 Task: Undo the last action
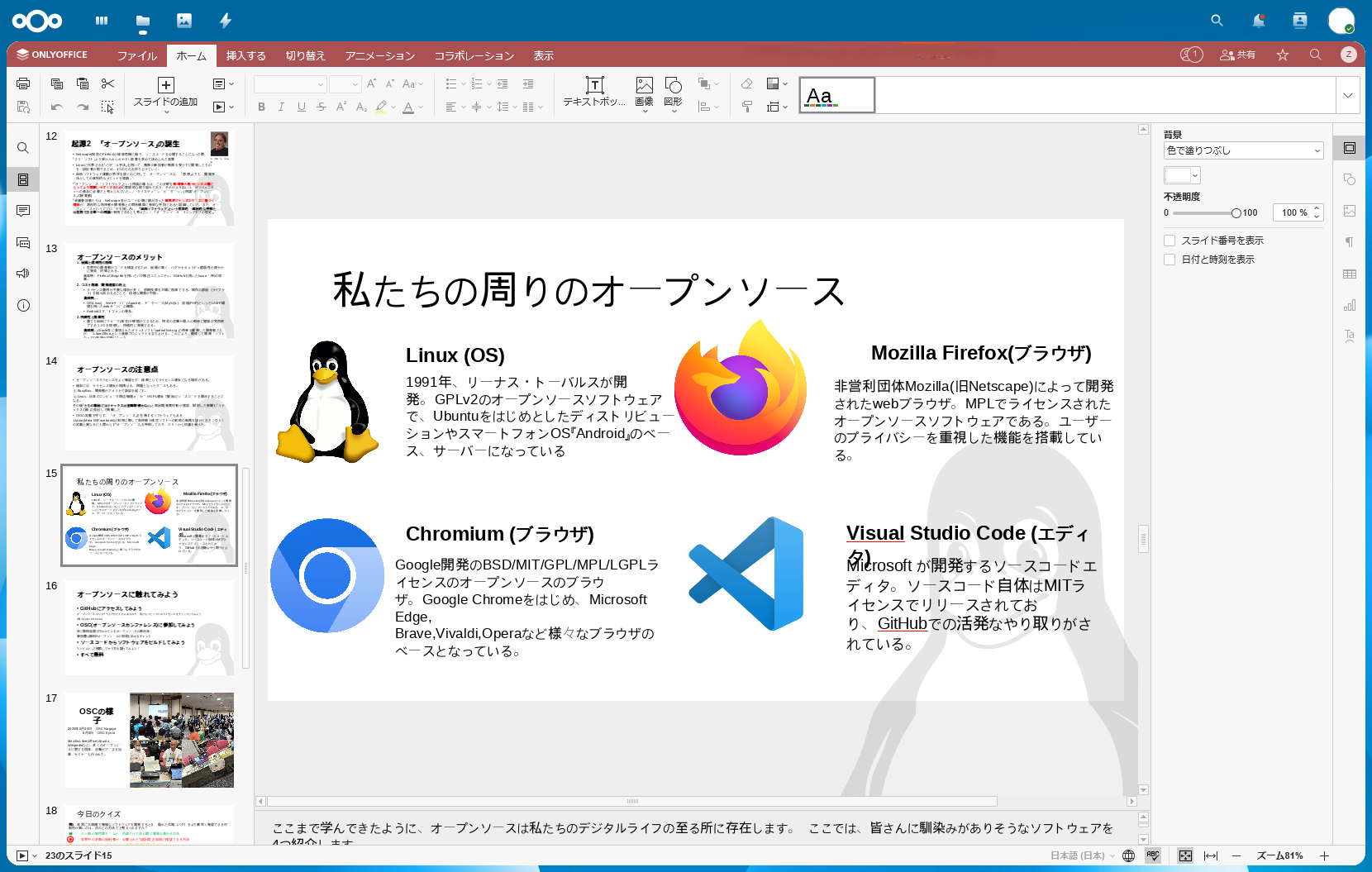tap(55, 107)
